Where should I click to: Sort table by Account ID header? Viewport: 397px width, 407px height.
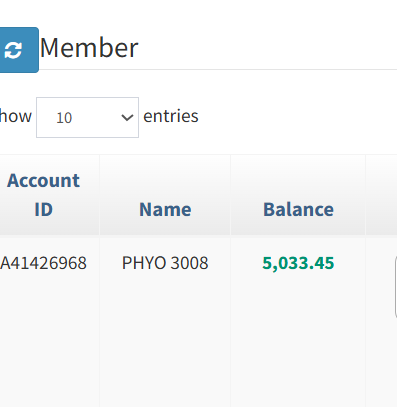tap(43, 195)
